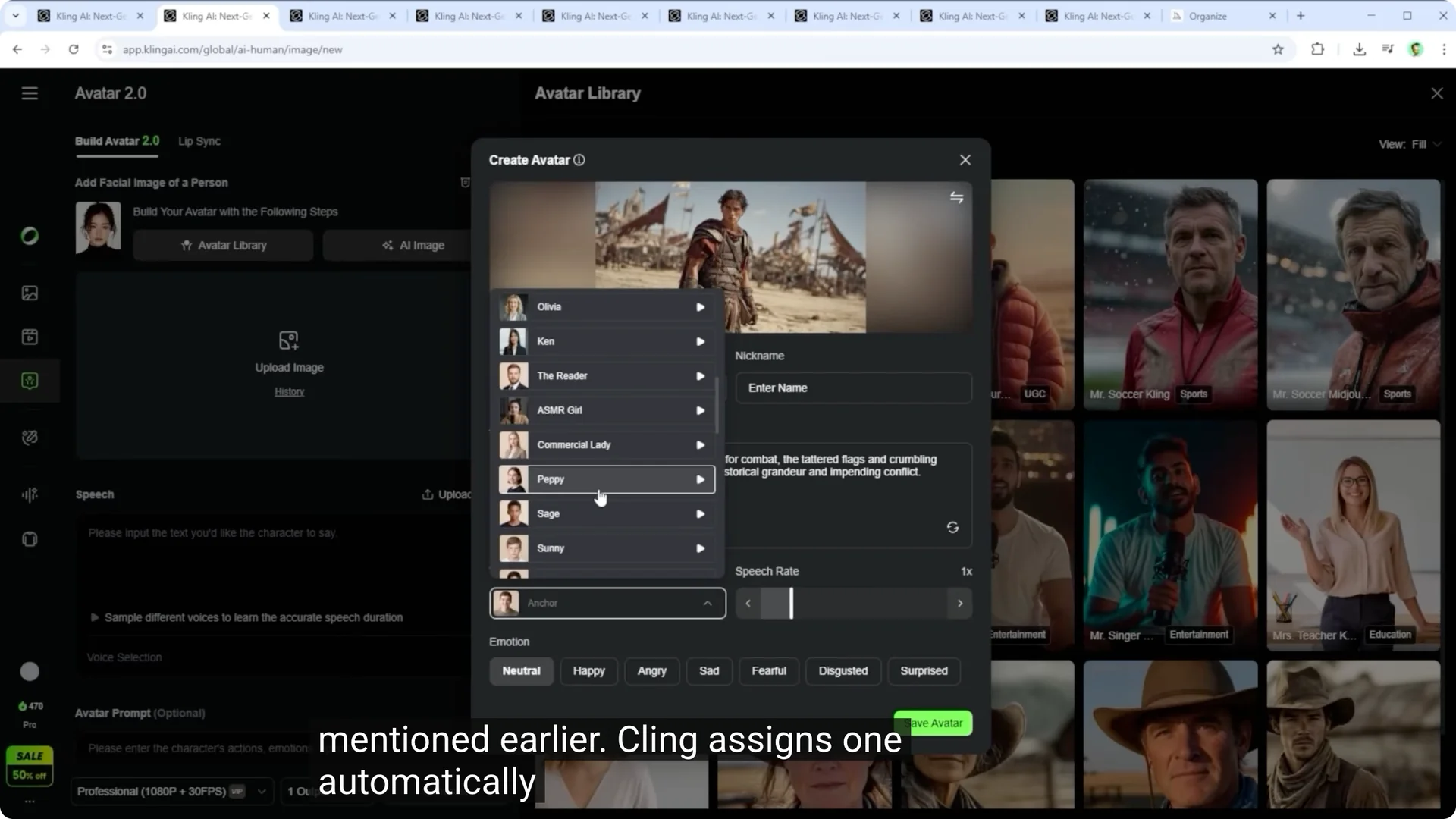Switch to the Lip Sync tab
Screen dimensions: 1456x819
pos(199,141)
